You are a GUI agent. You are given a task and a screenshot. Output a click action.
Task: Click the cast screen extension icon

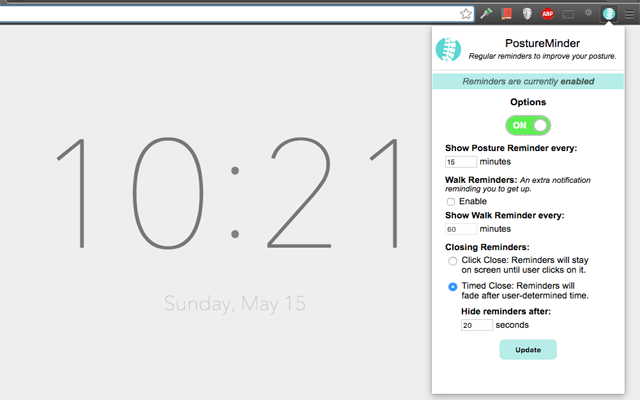(568, 14)
